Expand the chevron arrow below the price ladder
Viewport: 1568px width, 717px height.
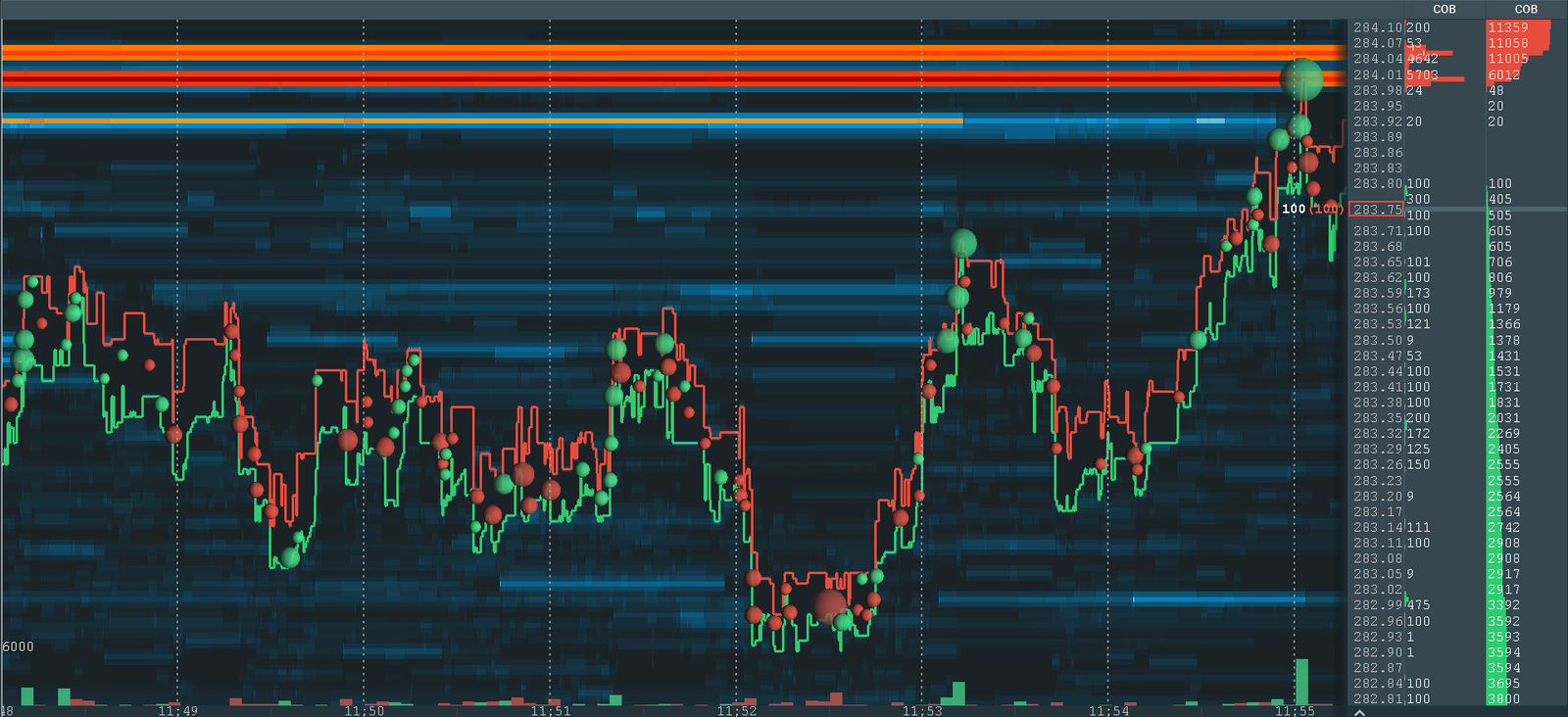coord(1359,712)
